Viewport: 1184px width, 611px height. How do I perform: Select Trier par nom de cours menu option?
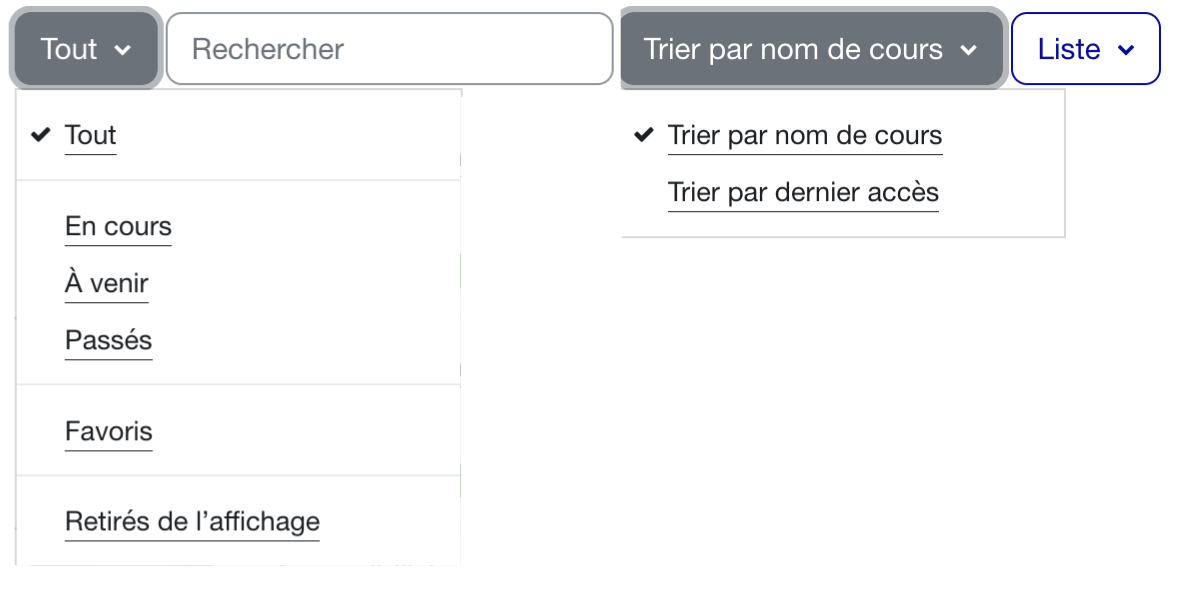[x=805, y=136]
